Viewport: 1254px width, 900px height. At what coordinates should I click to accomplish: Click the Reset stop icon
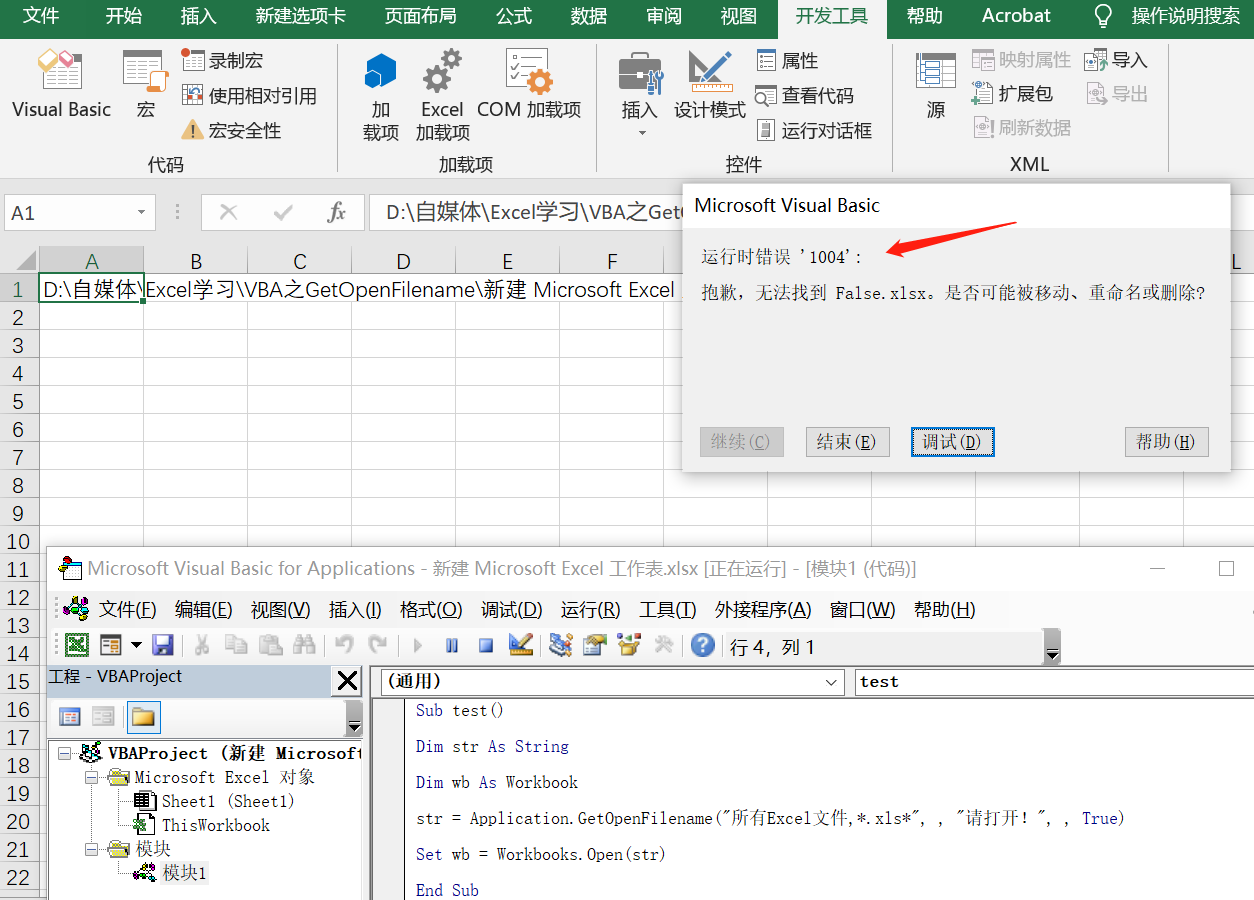[486, 646]
